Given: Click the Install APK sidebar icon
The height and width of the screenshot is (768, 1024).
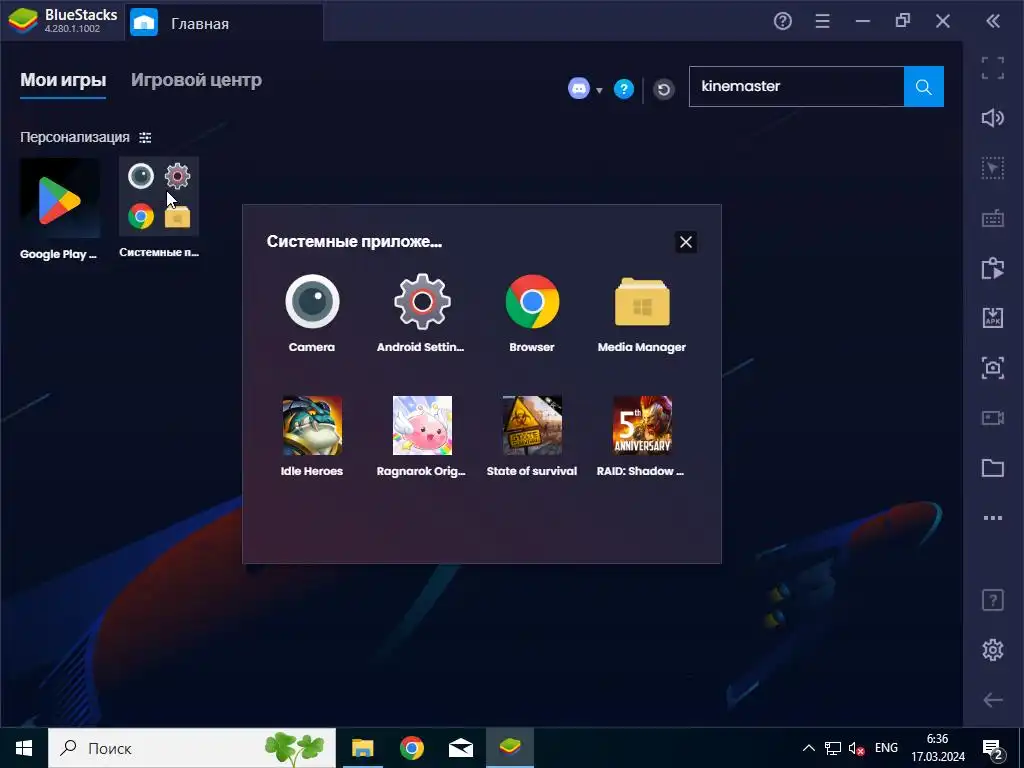Looking at the screenshot, I should [x=993, y=318].
